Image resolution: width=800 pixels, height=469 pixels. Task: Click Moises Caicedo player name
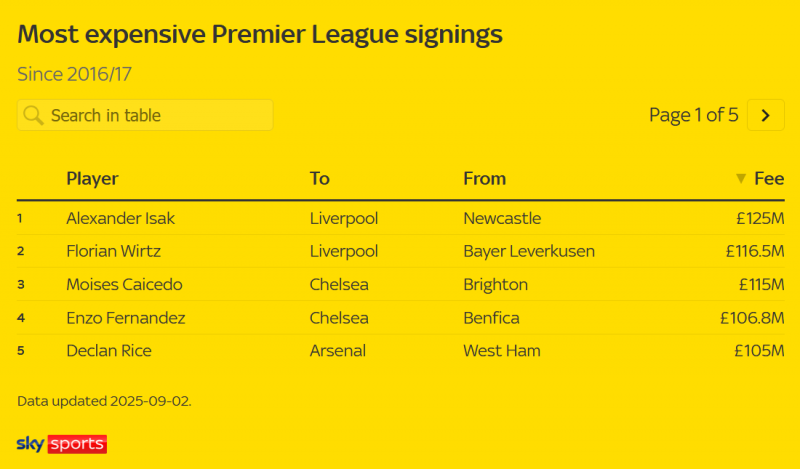(124, 285)
